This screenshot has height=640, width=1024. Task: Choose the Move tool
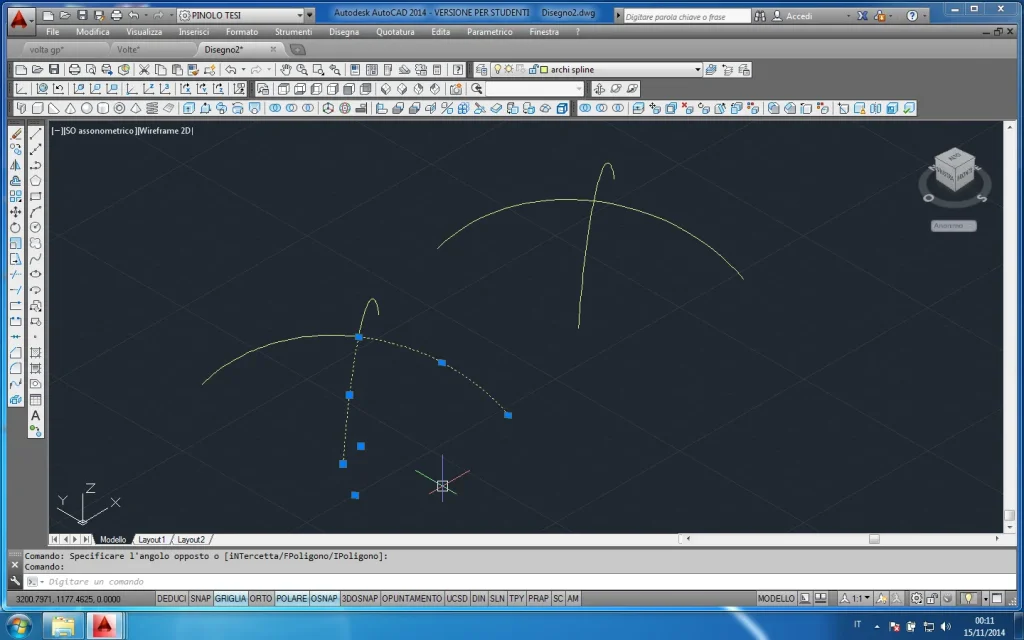(15, 212)
